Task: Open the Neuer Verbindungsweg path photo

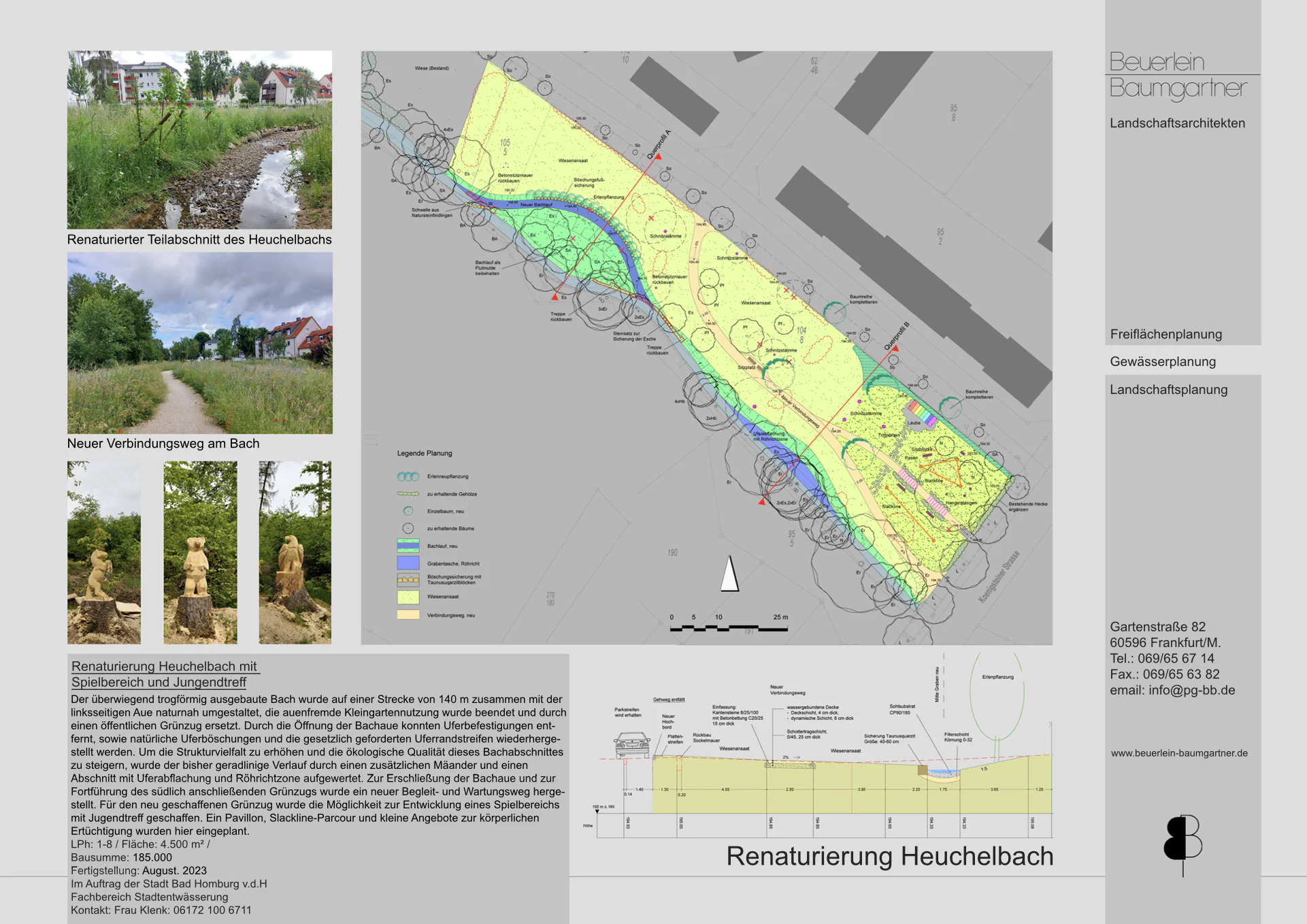Action: (x=199, y=343)
